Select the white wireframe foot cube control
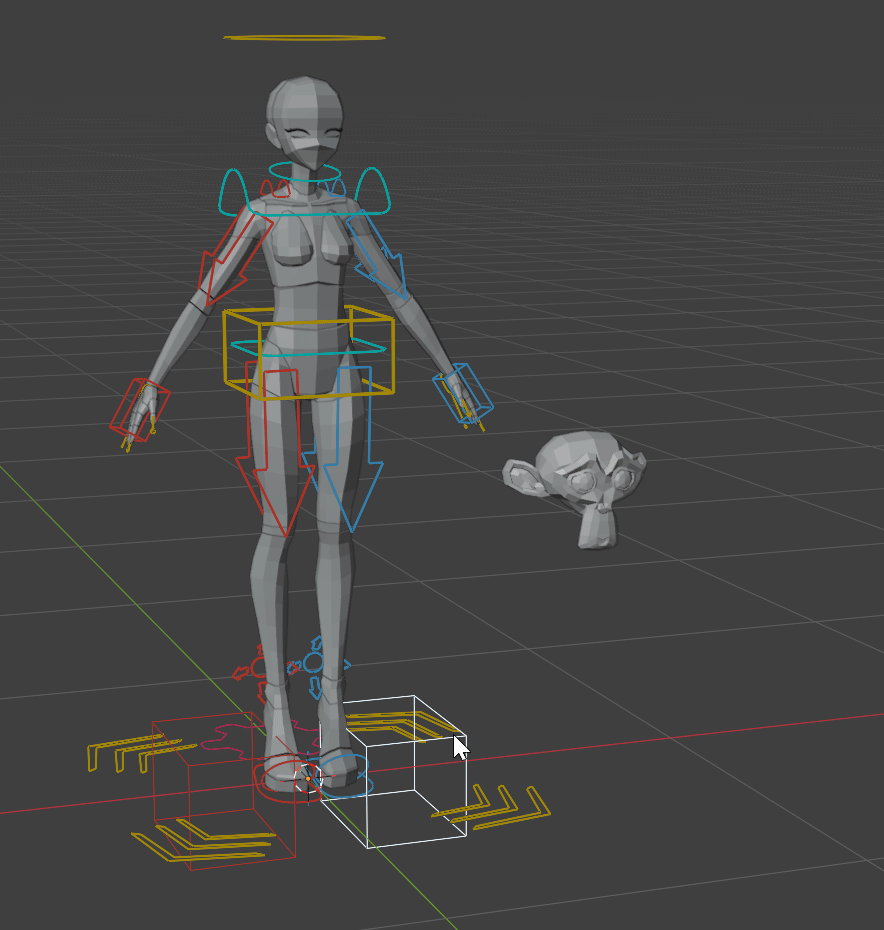 tap(394, 771)
